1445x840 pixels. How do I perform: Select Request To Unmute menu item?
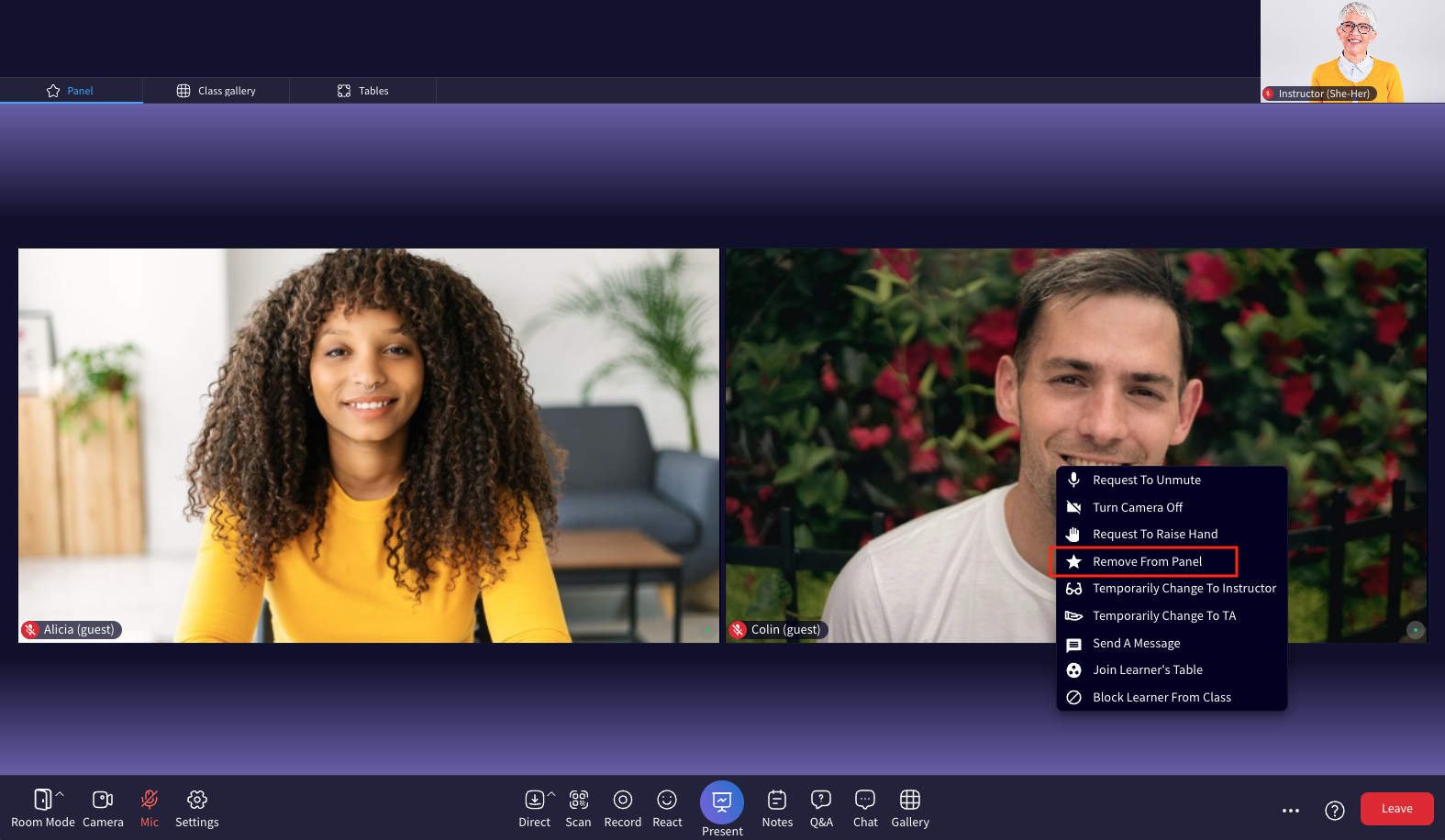coord(1172,480)
